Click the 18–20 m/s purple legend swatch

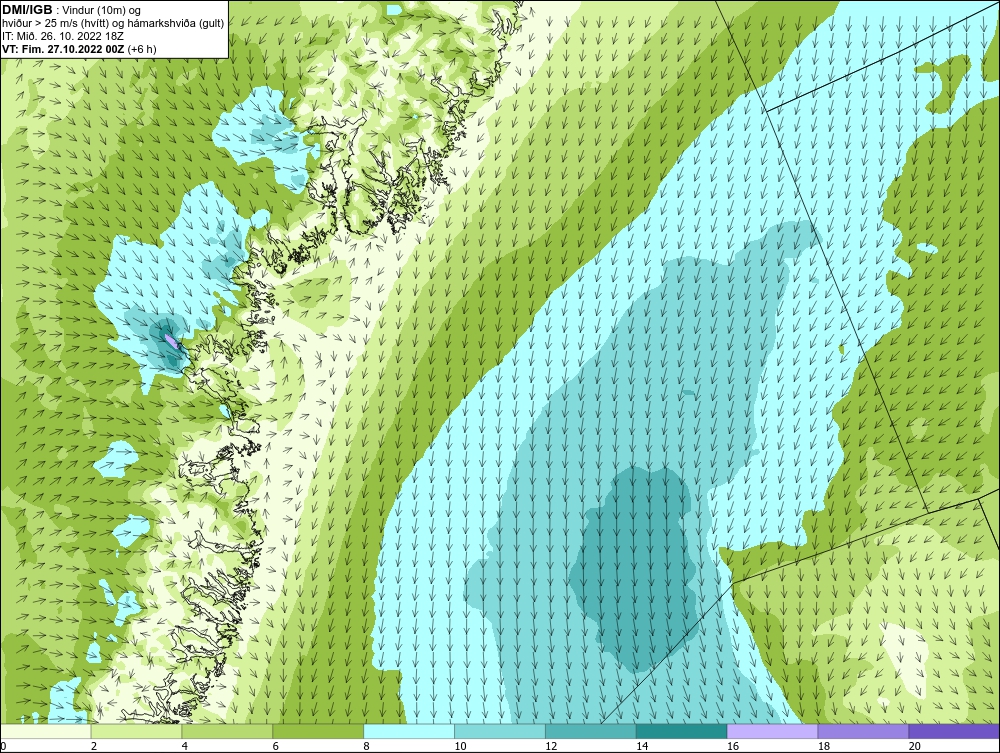tap(864, 731)
